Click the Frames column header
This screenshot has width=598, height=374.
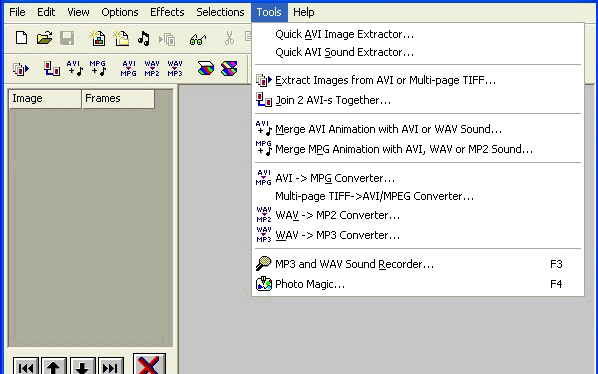click(118, 99)
